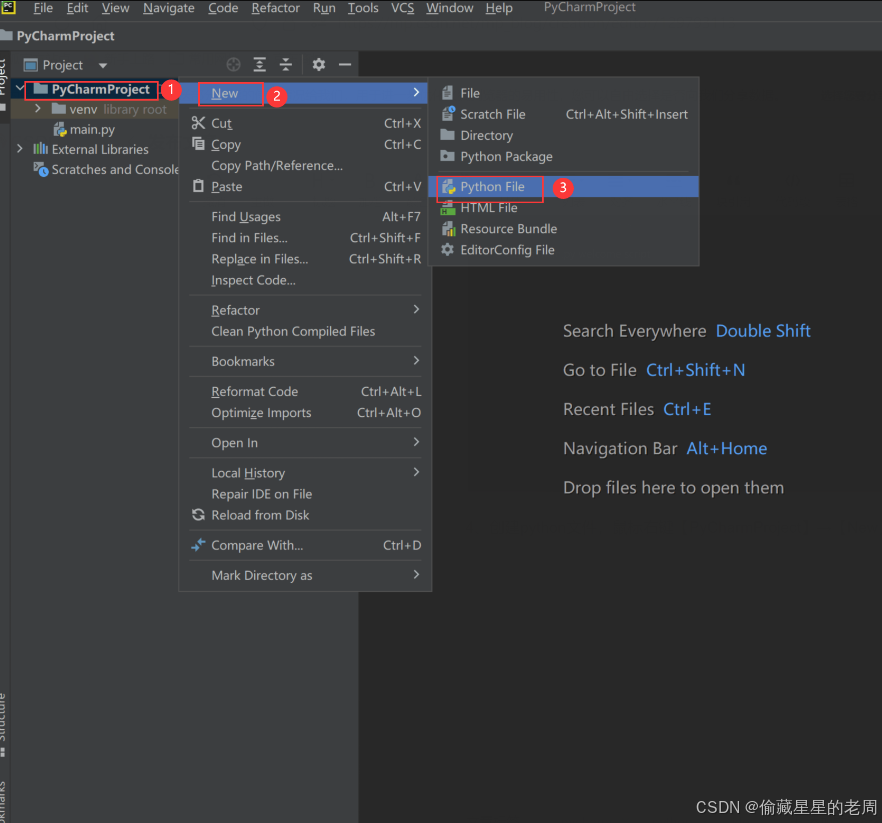Click the EditorConfig File gear icon

point(447,249)
